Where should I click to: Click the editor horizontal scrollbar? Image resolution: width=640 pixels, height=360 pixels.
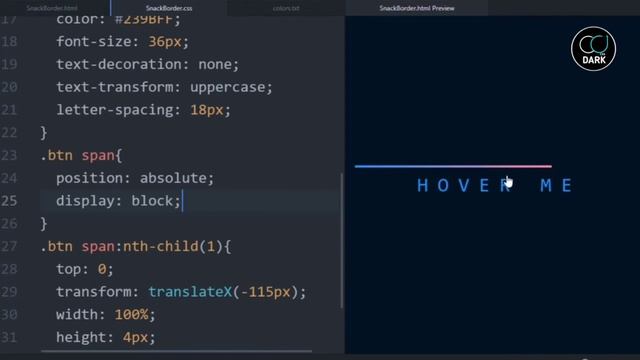pos(176,351)
